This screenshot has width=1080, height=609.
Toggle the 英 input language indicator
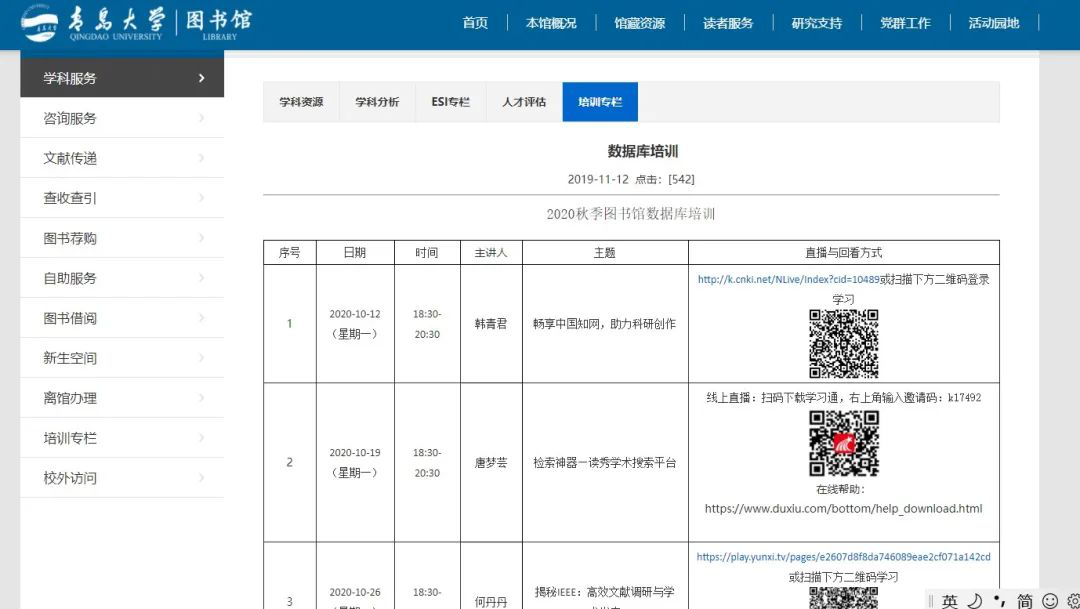point(950,601)
